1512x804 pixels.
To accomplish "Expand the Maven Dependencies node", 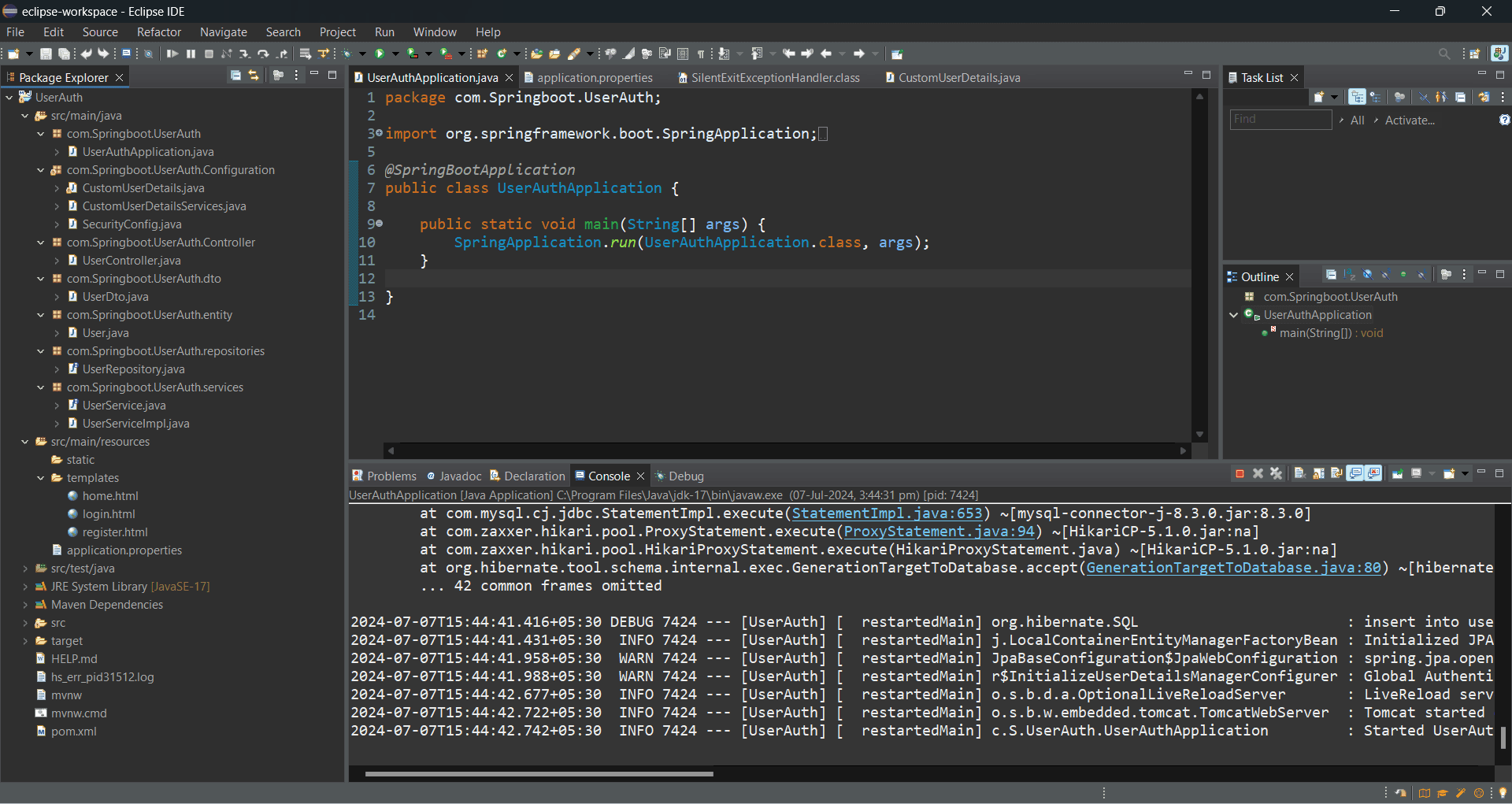I will pos(25,605).
